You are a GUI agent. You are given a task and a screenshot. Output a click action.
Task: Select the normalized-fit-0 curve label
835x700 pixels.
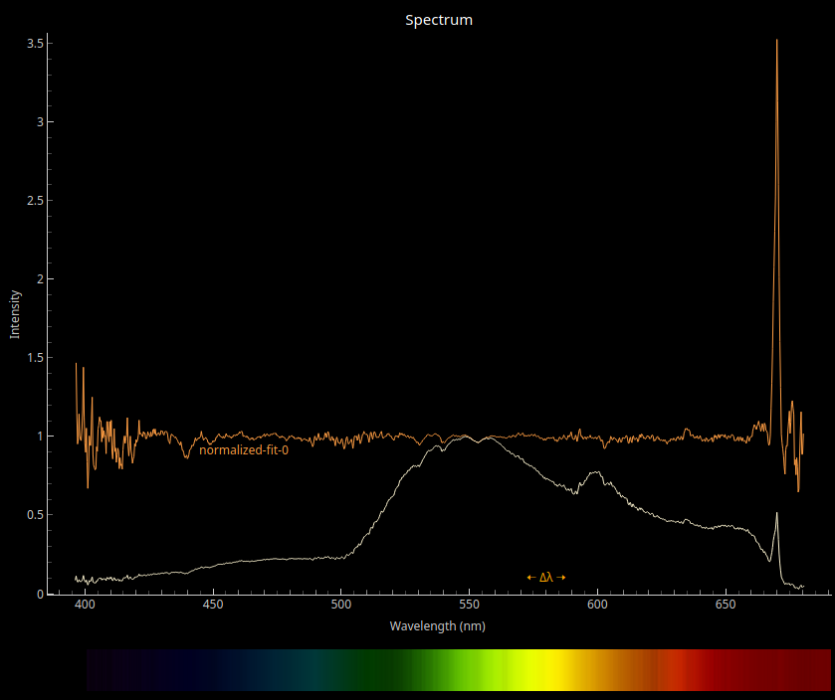click(243, 450)
